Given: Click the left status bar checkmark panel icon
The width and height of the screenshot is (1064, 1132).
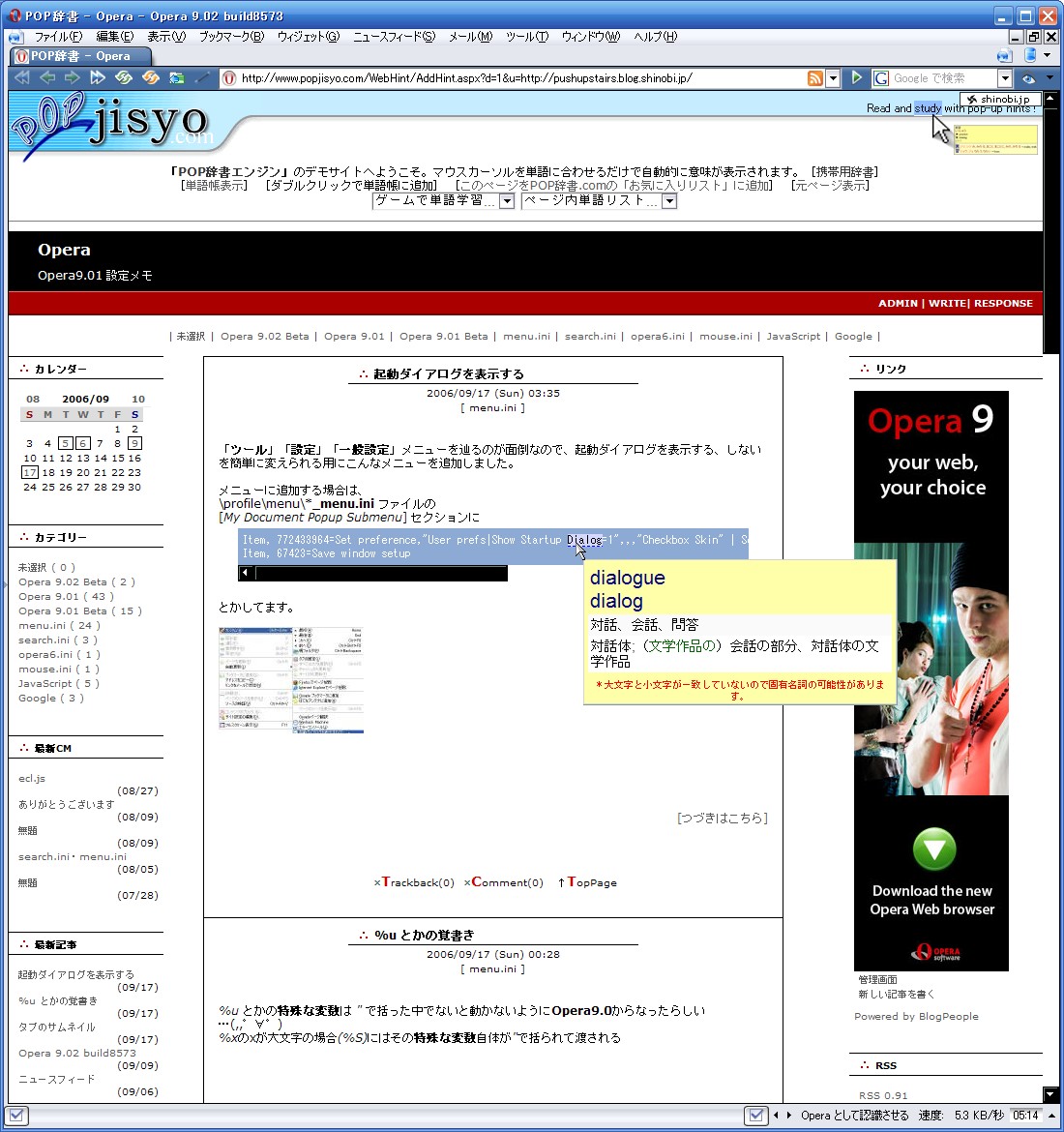Looking at the screenshot, I should 16,1116.
